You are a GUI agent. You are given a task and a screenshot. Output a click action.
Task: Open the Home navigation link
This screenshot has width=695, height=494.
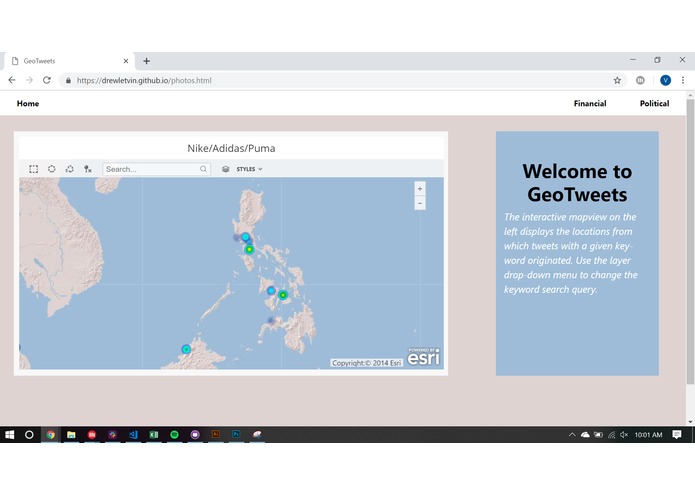(28, 103)
